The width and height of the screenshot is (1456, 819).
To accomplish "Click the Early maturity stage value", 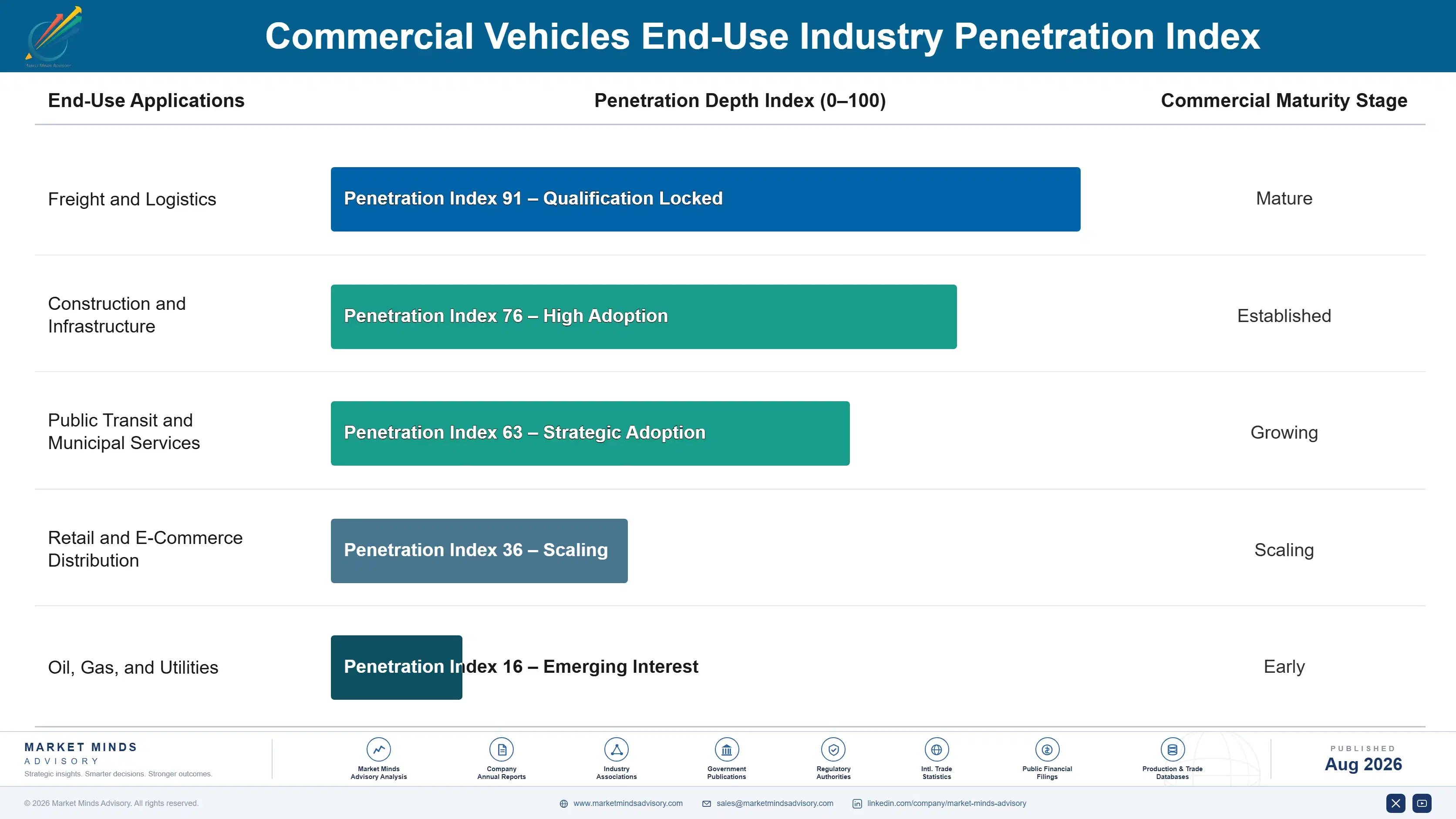I will tap(1284, 667).
